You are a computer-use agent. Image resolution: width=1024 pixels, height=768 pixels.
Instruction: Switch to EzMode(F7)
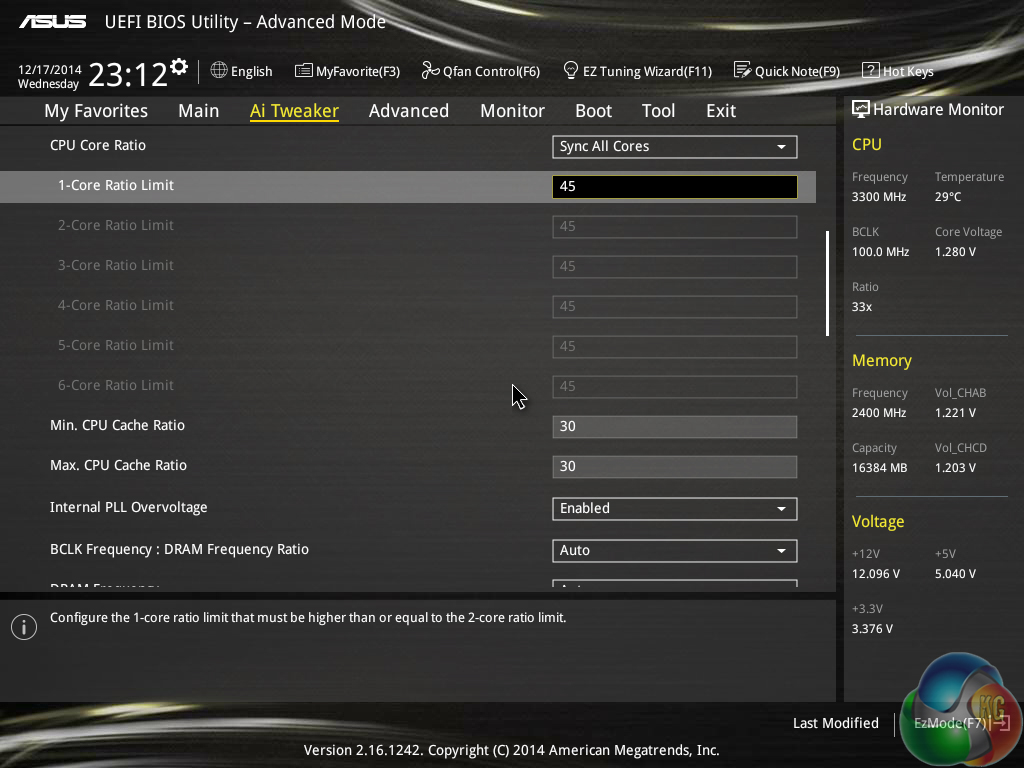point(962,723)
